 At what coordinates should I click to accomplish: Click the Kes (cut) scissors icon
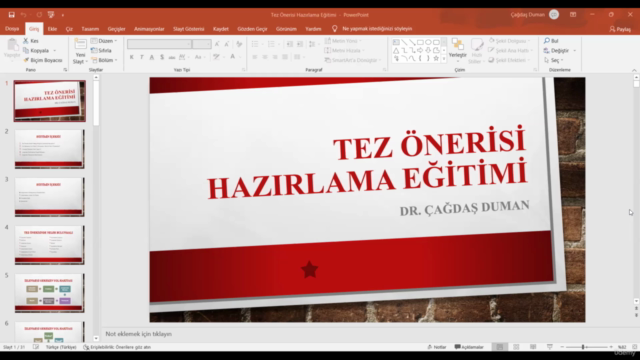[26, 41]
